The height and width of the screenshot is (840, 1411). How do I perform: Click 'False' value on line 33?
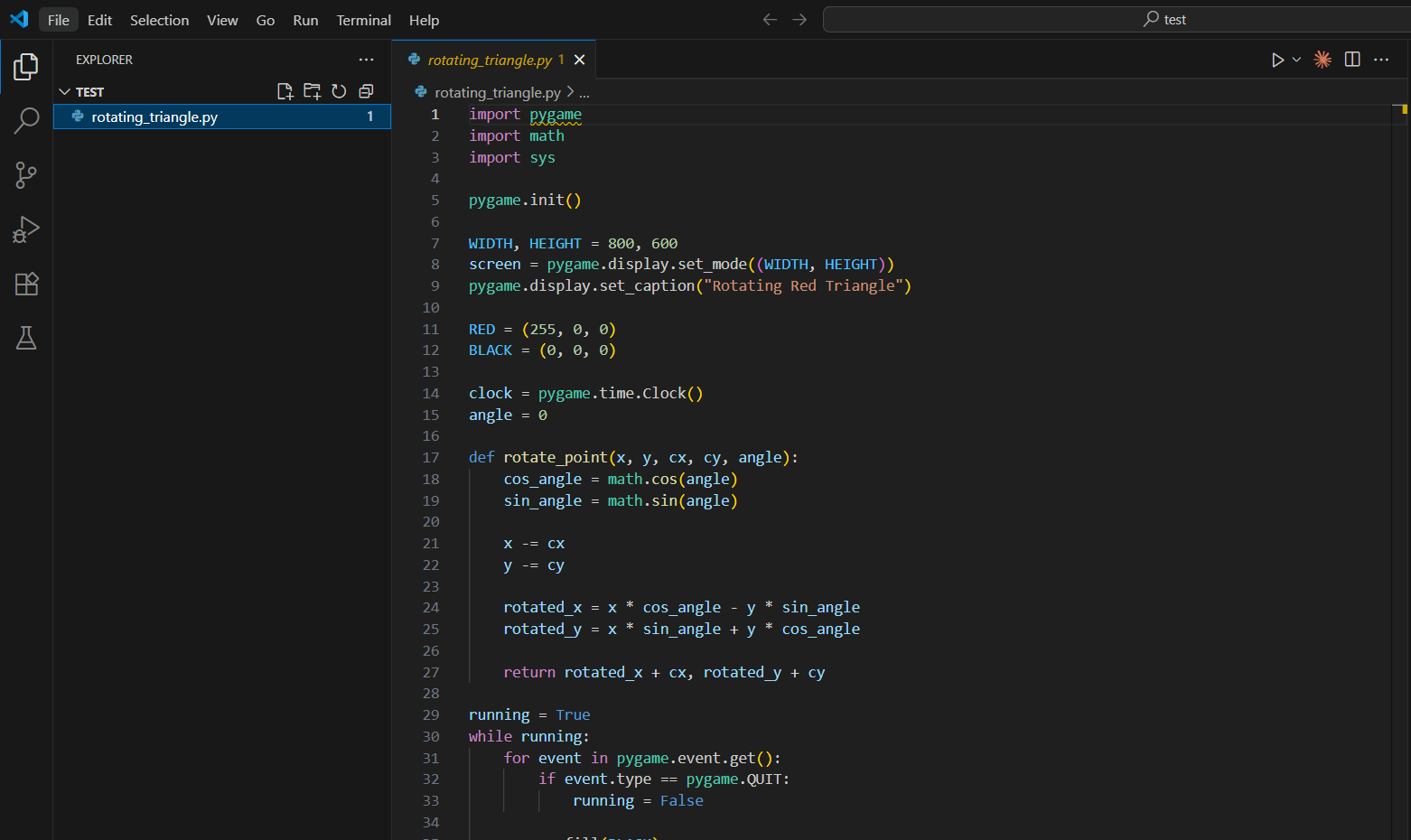pos(682,801)
